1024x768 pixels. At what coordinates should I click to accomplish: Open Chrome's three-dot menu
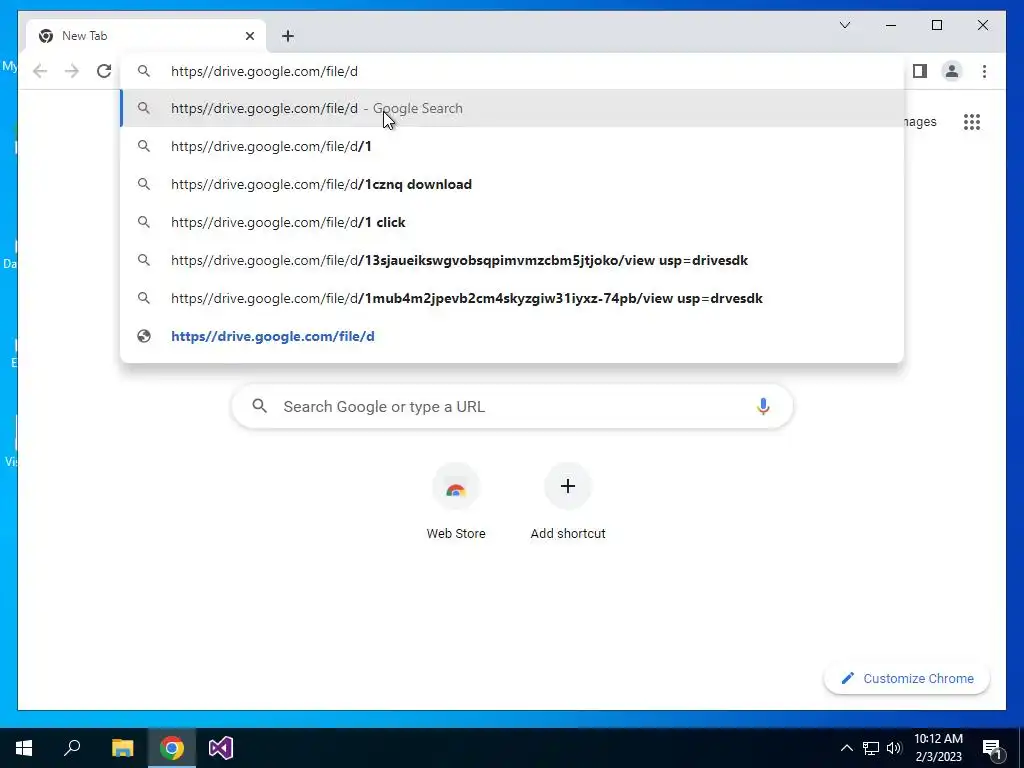(984, 71)
